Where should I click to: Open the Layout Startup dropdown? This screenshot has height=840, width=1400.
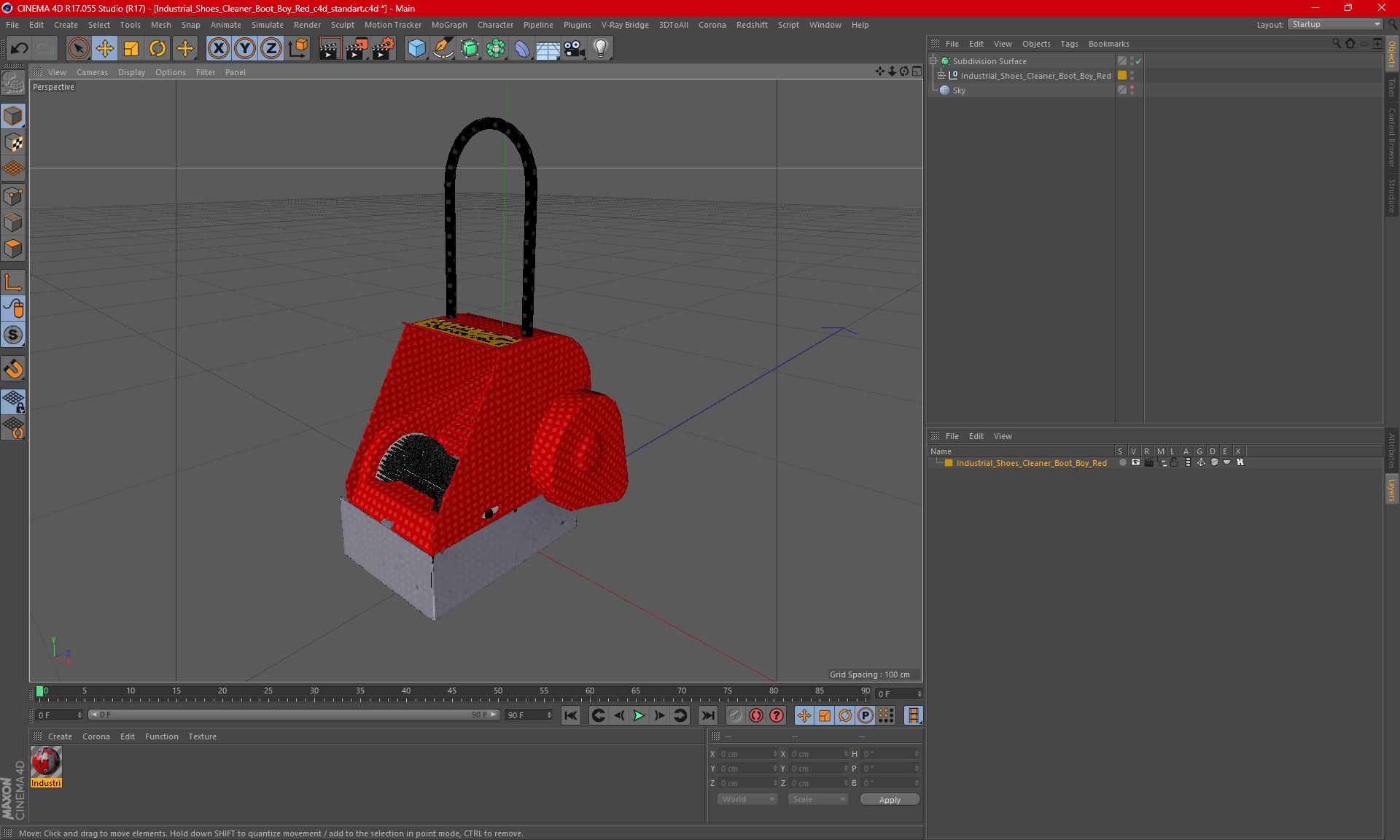pyautogui.click(x=1335, y=24)
